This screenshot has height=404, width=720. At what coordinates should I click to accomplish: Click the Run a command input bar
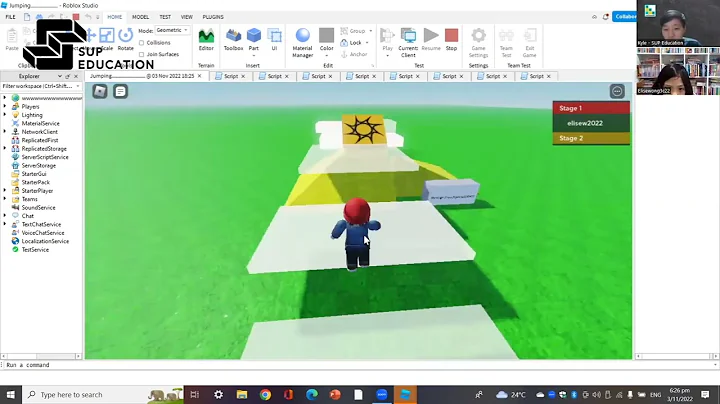(358, 365)
